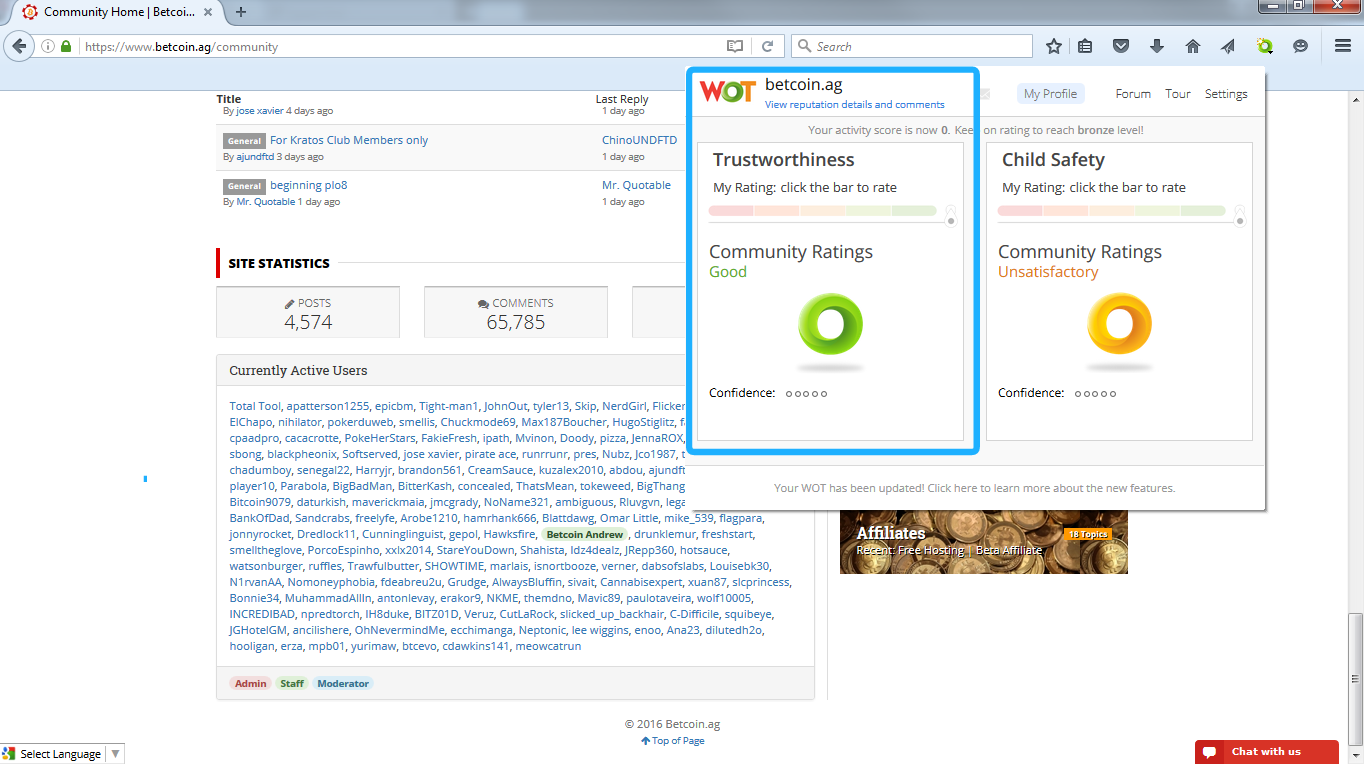Open the 'cdawkins141' user profile

(476, 646)
